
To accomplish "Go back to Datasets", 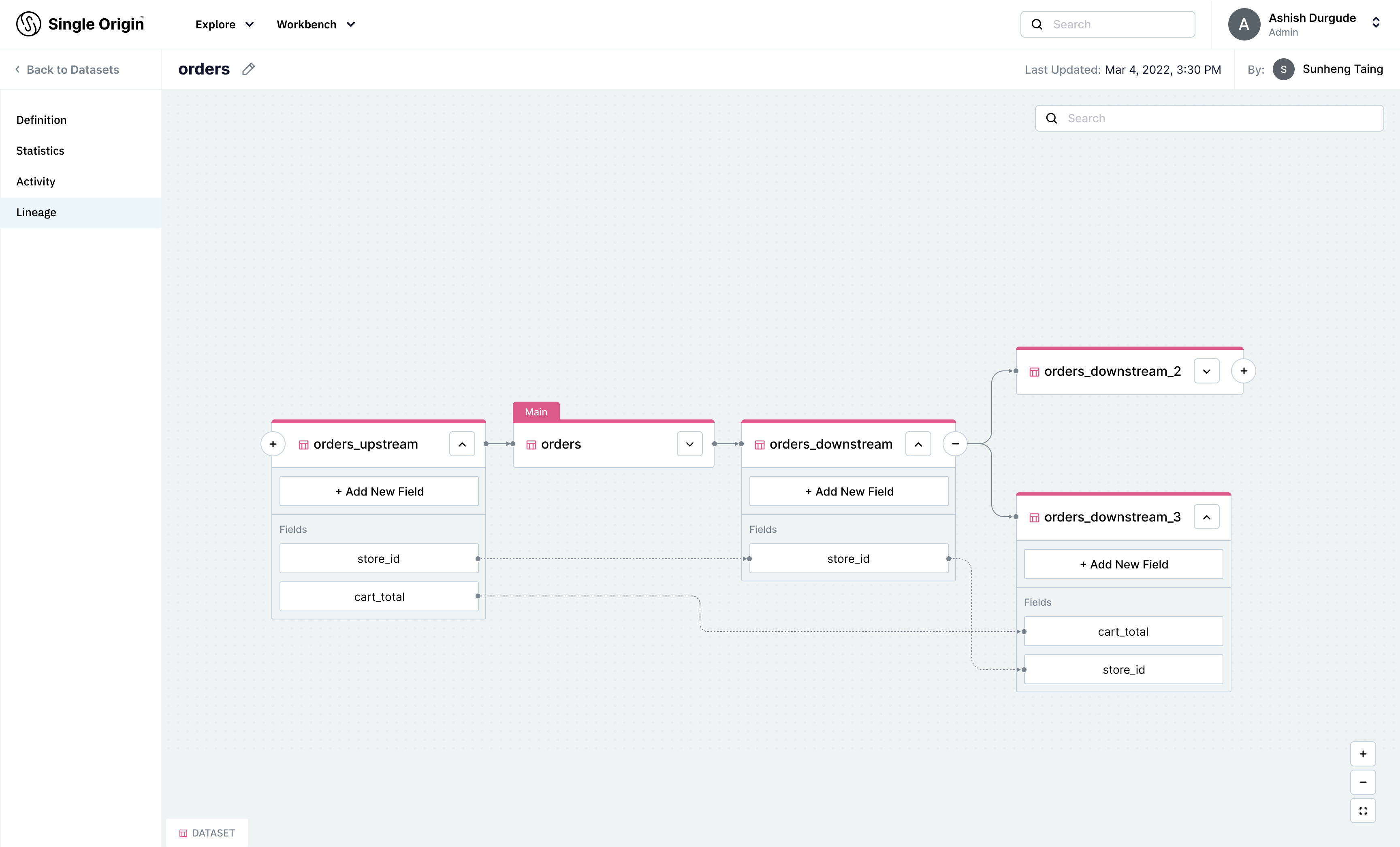I will (67, 69).
